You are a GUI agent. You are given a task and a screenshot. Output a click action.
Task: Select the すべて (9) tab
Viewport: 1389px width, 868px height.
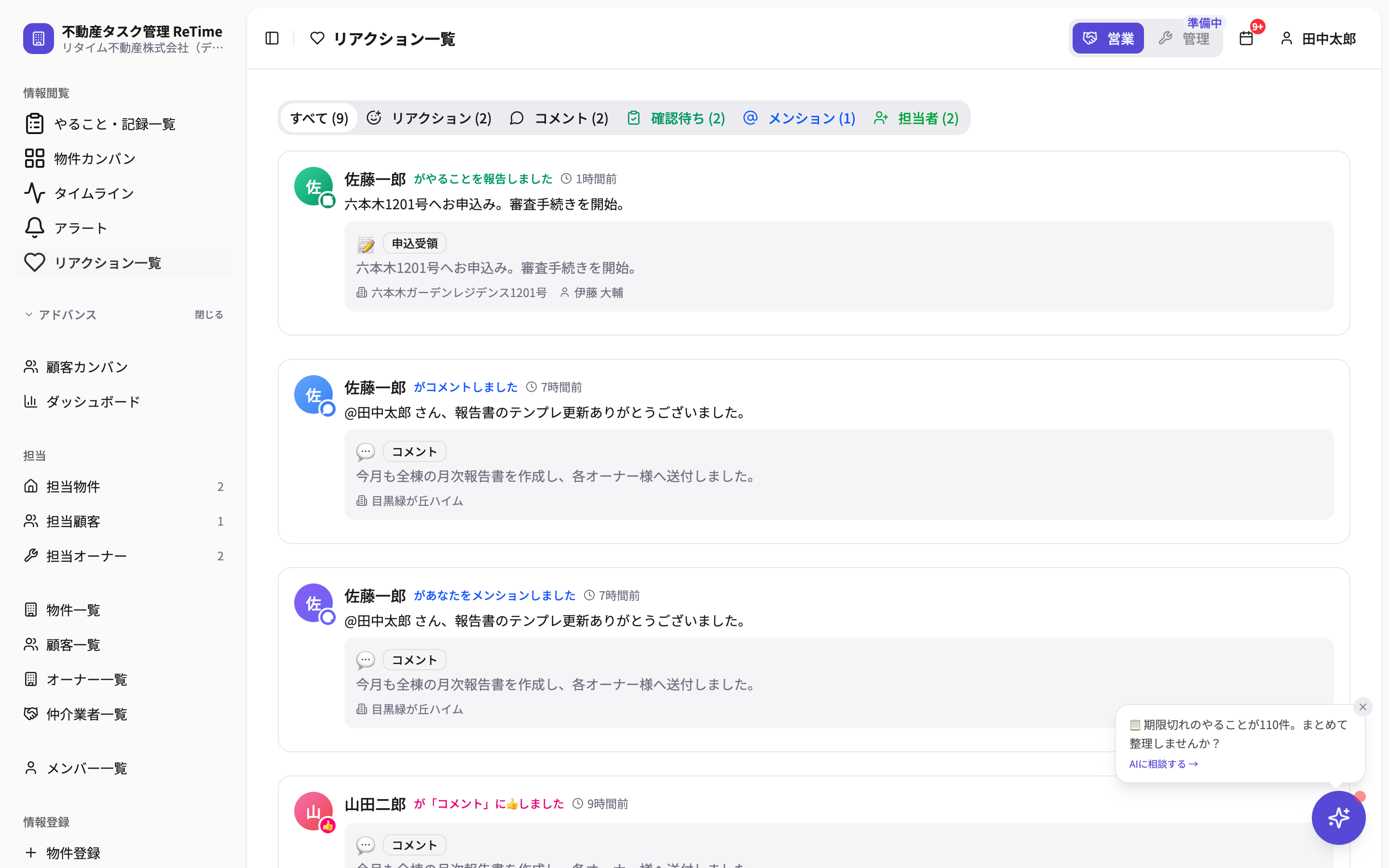tap(319, 118)
